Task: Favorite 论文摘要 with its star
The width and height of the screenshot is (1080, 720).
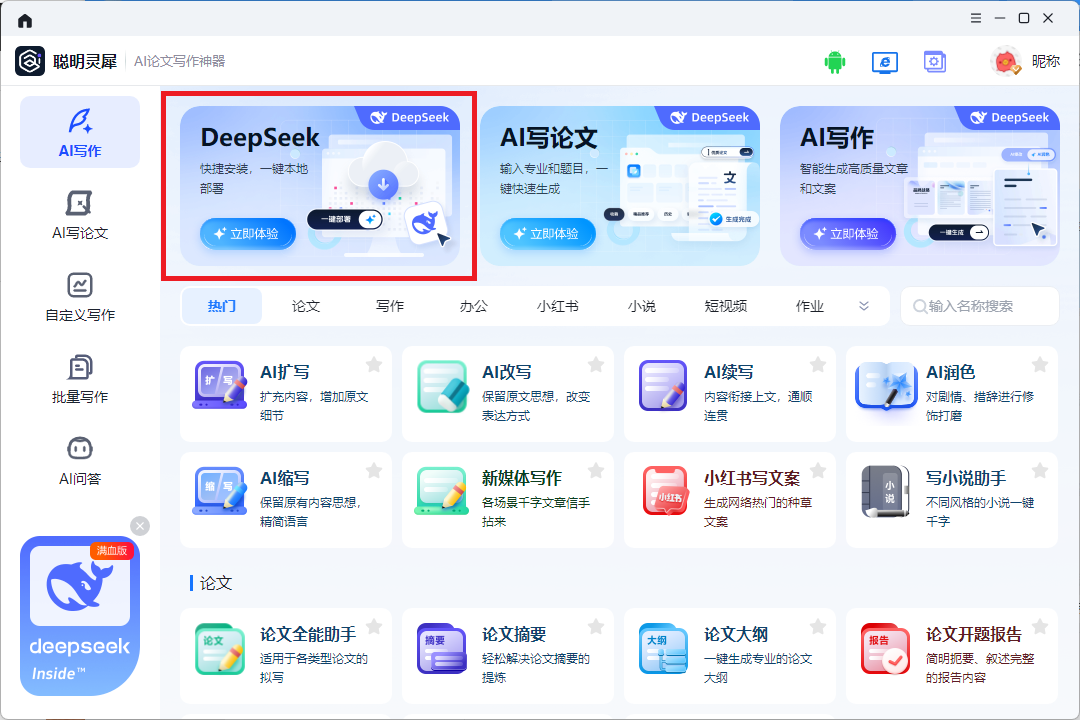Action: [x=596, y=626]
